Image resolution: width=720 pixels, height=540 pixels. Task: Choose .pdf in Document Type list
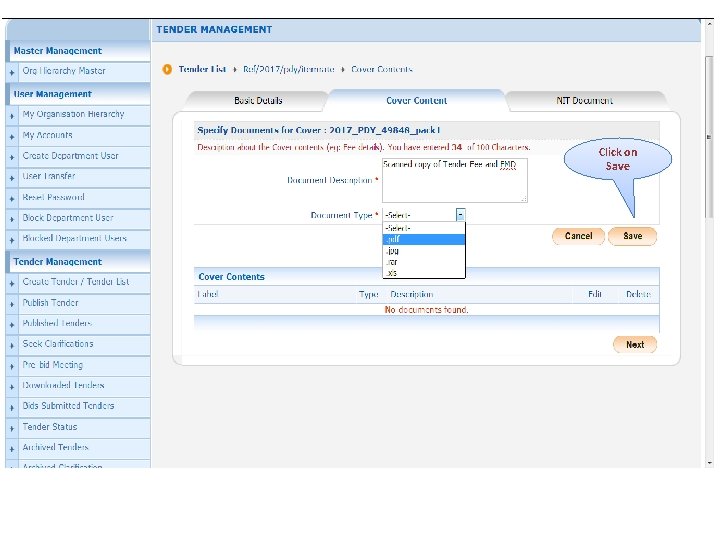(423, 239)
